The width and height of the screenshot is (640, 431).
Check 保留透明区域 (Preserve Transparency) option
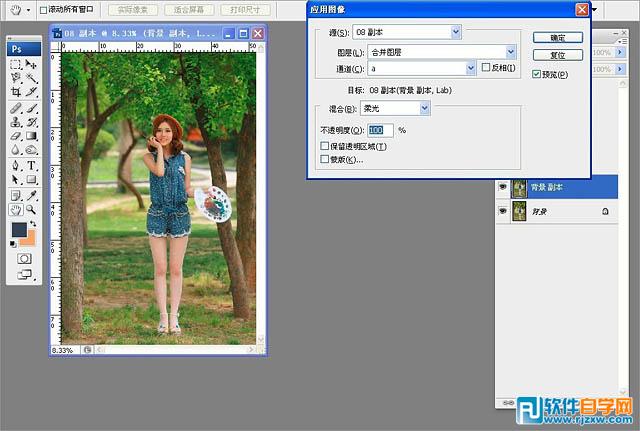click(x=324, y=146)
